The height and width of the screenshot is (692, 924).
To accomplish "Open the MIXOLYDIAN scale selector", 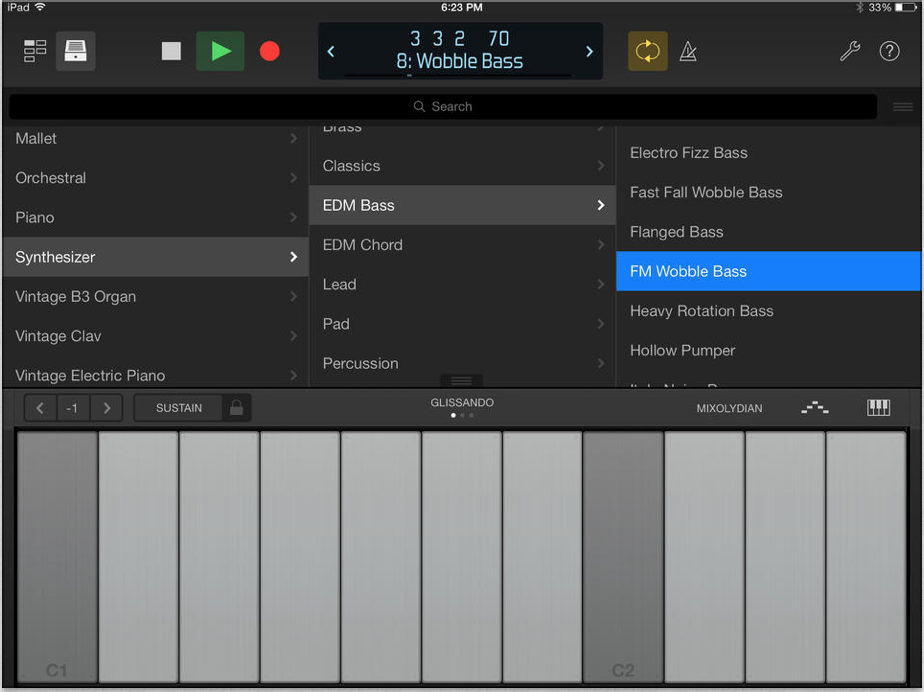I will (729, 407).
